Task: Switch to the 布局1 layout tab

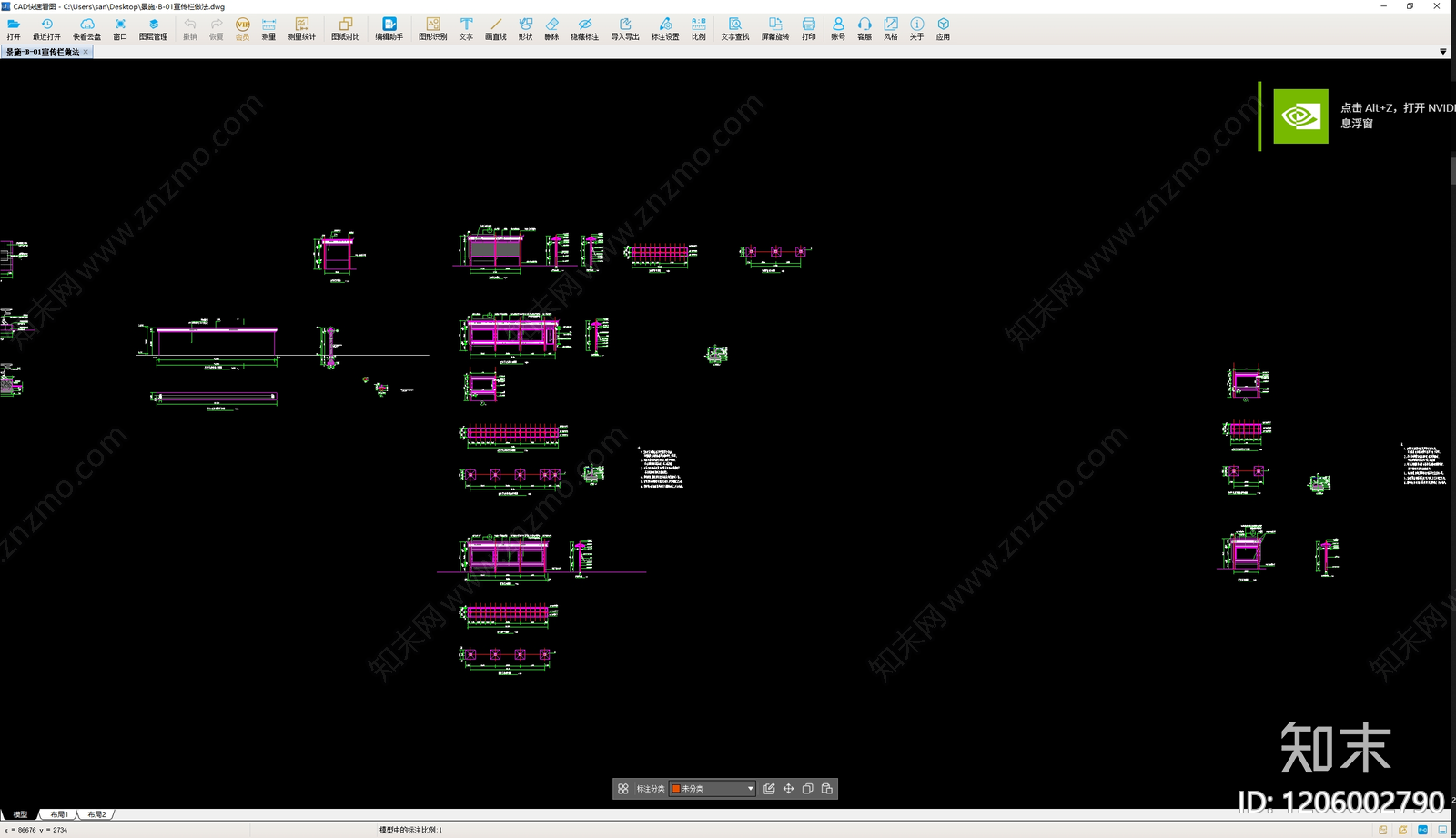Action: [x=59, y=814]
